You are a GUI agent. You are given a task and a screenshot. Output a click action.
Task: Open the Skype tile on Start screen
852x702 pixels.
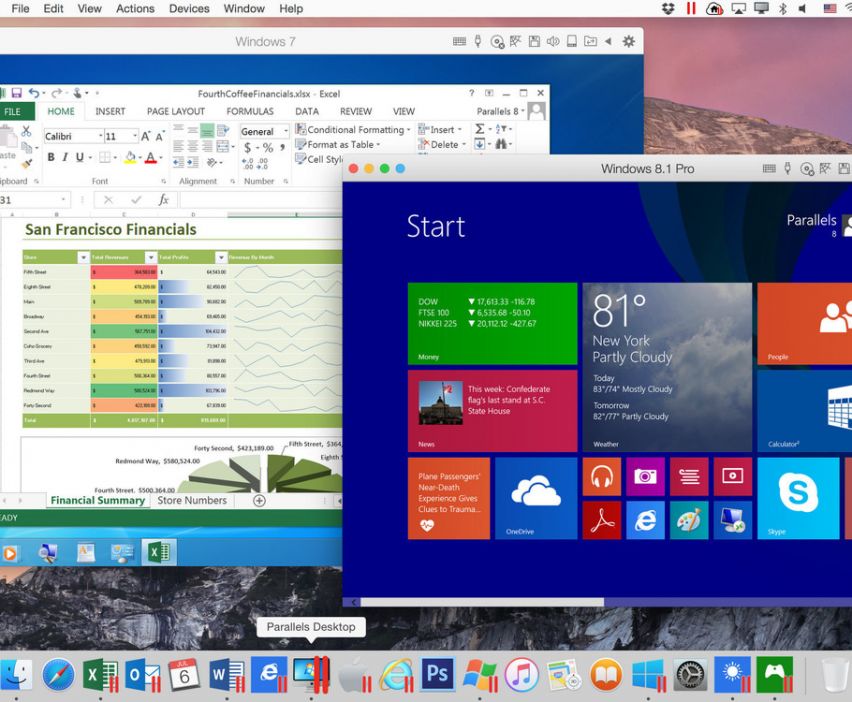[797, 497]
